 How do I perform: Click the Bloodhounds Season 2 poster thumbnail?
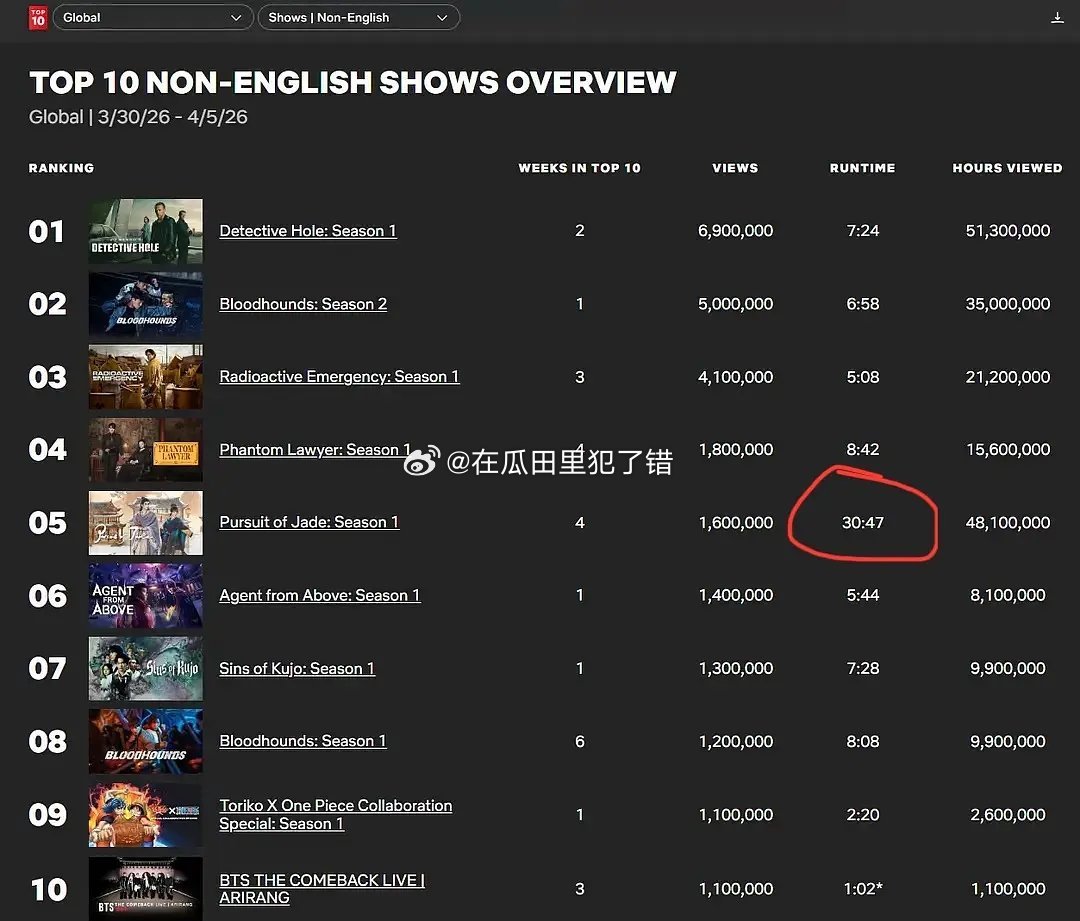coord(145,304)
